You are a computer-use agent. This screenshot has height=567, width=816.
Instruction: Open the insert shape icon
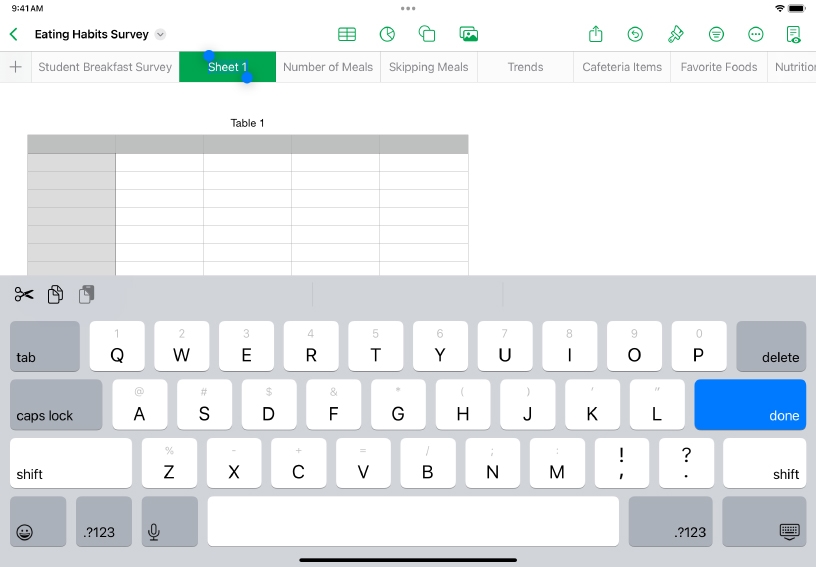coord(427,34)
